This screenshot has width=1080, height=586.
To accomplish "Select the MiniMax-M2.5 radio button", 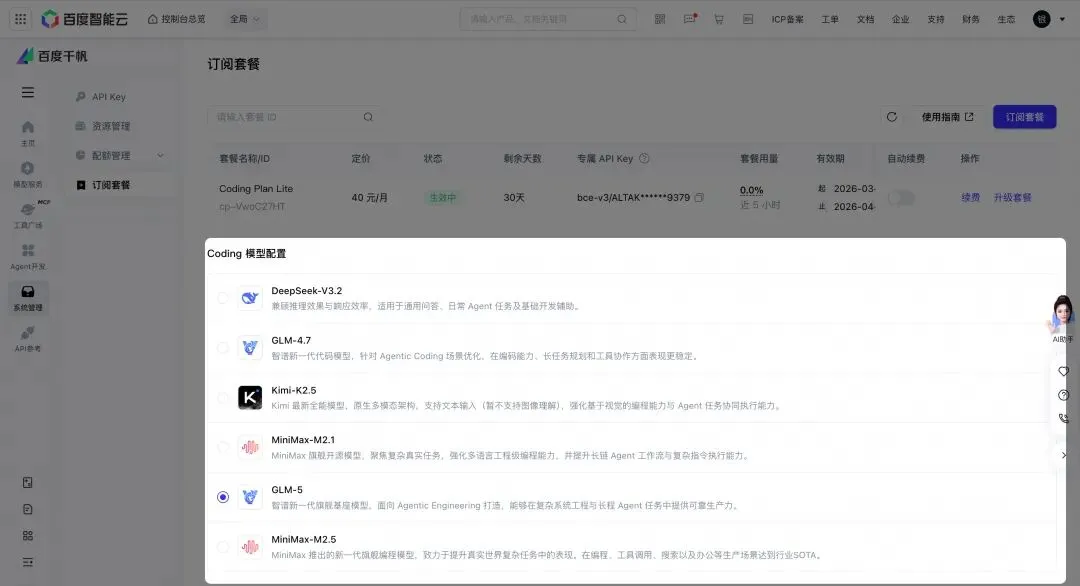I will pos(222,547).
